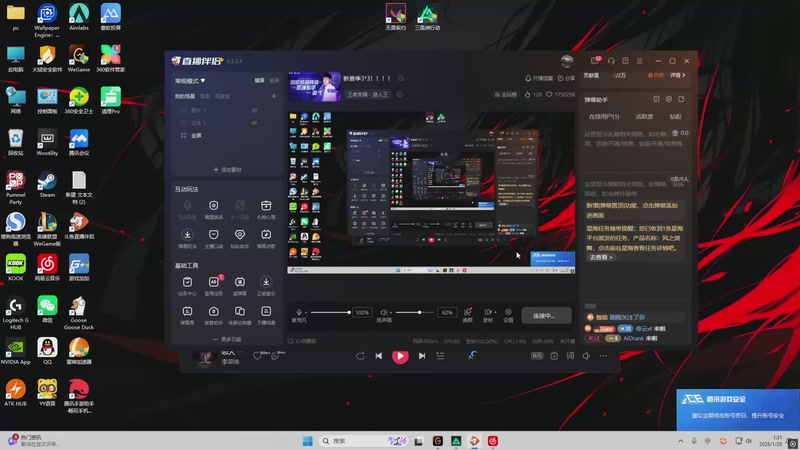Skip to next track in music player
Viewport: 800px width, 450px height.
[x=422, y=356]
